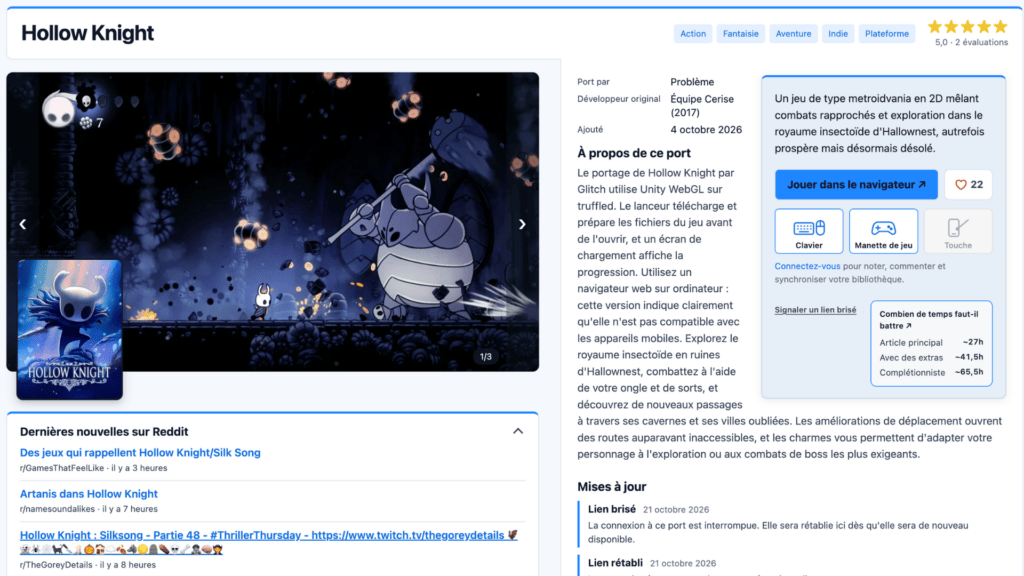Open Combien de temps faut-il battre link
The height and width of the screenshot is (576, 1024).
[x=928, y=319]
